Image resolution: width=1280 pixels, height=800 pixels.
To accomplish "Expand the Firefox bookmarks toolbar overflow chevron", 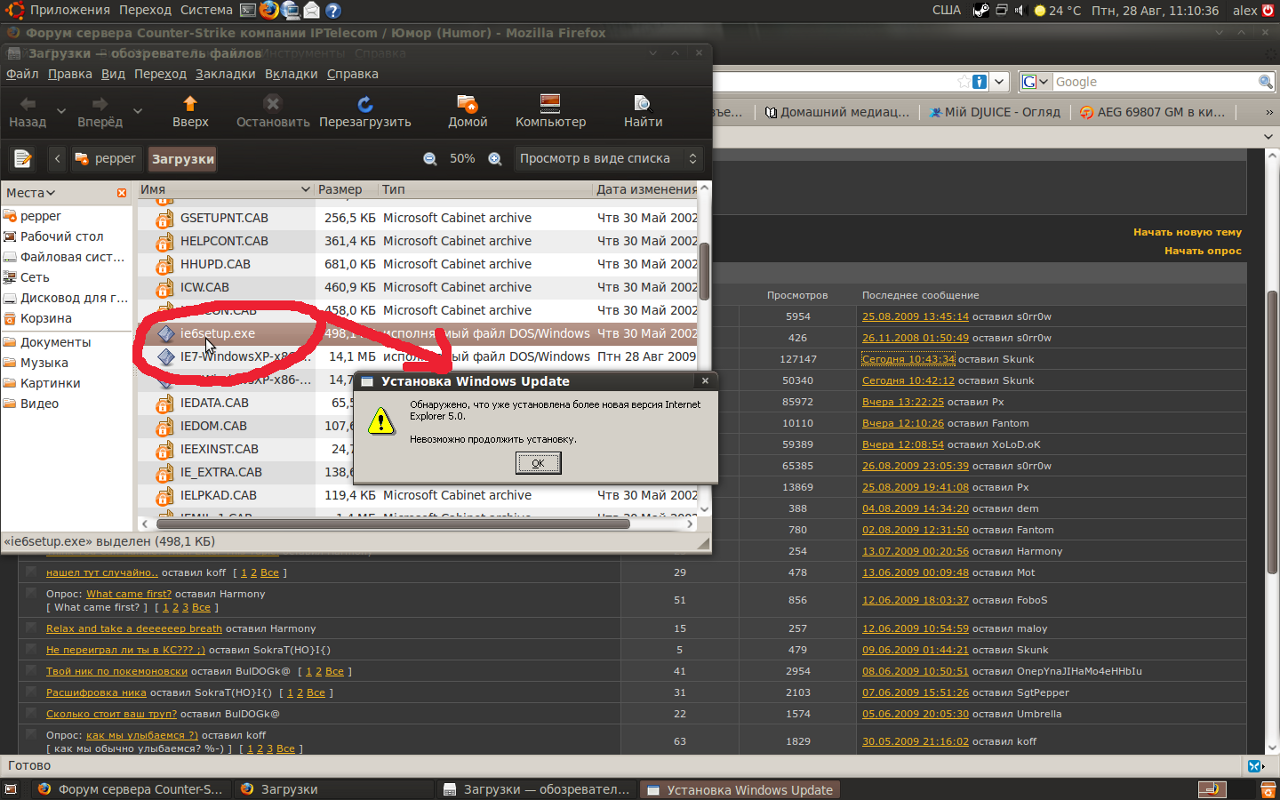I will [x=1268, y=112].
